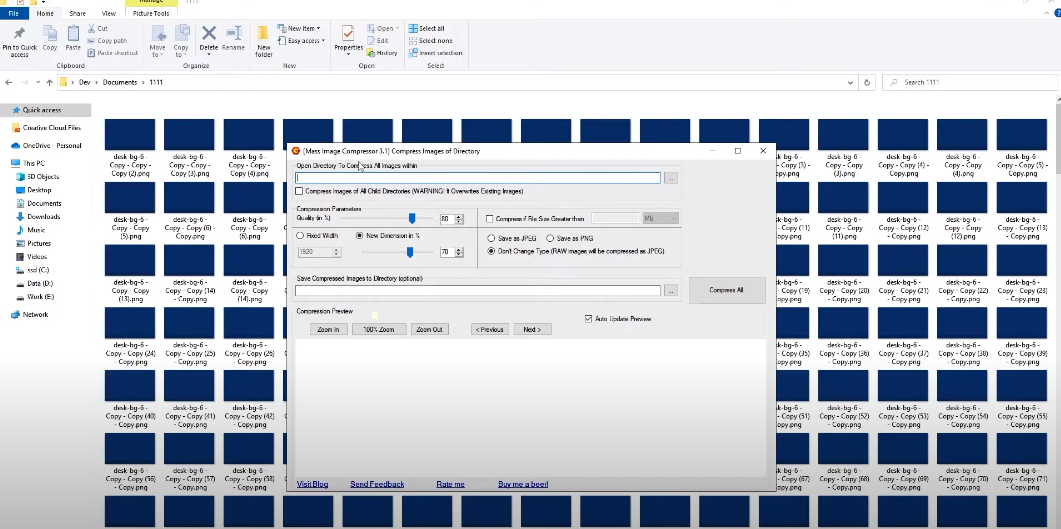Enable Compress if File Size Greater than

[x=489, y=219]
